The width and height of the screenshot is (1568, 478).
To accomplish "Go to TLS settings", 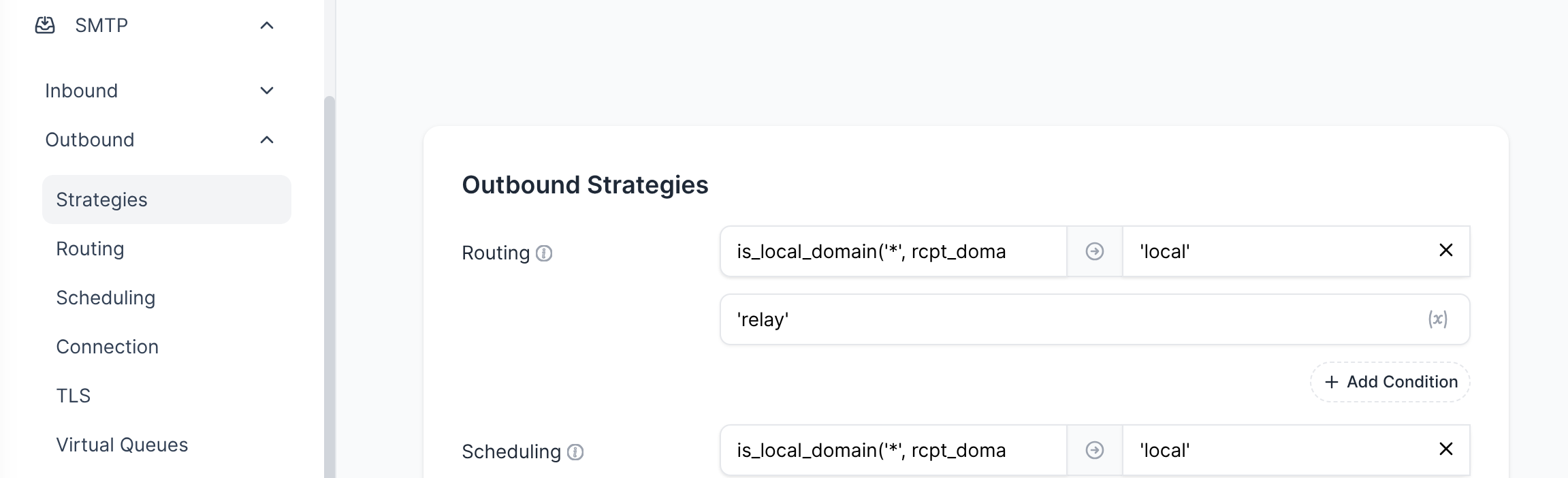I will [x=73, y=396].
